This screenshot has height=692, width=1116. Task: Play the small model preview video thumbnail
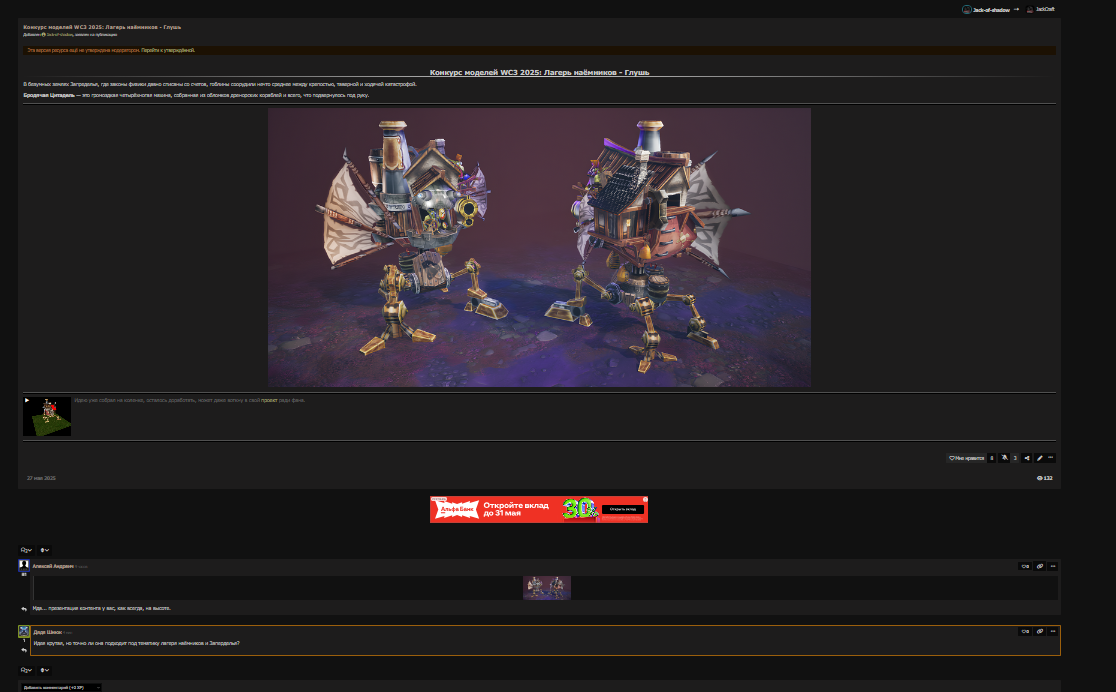click(47, 416)
